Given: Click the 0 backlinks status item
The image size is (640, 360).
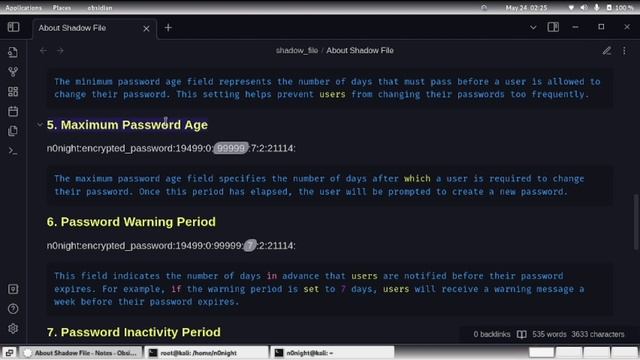Looking at the screenshot, I should tap(492, 334).
